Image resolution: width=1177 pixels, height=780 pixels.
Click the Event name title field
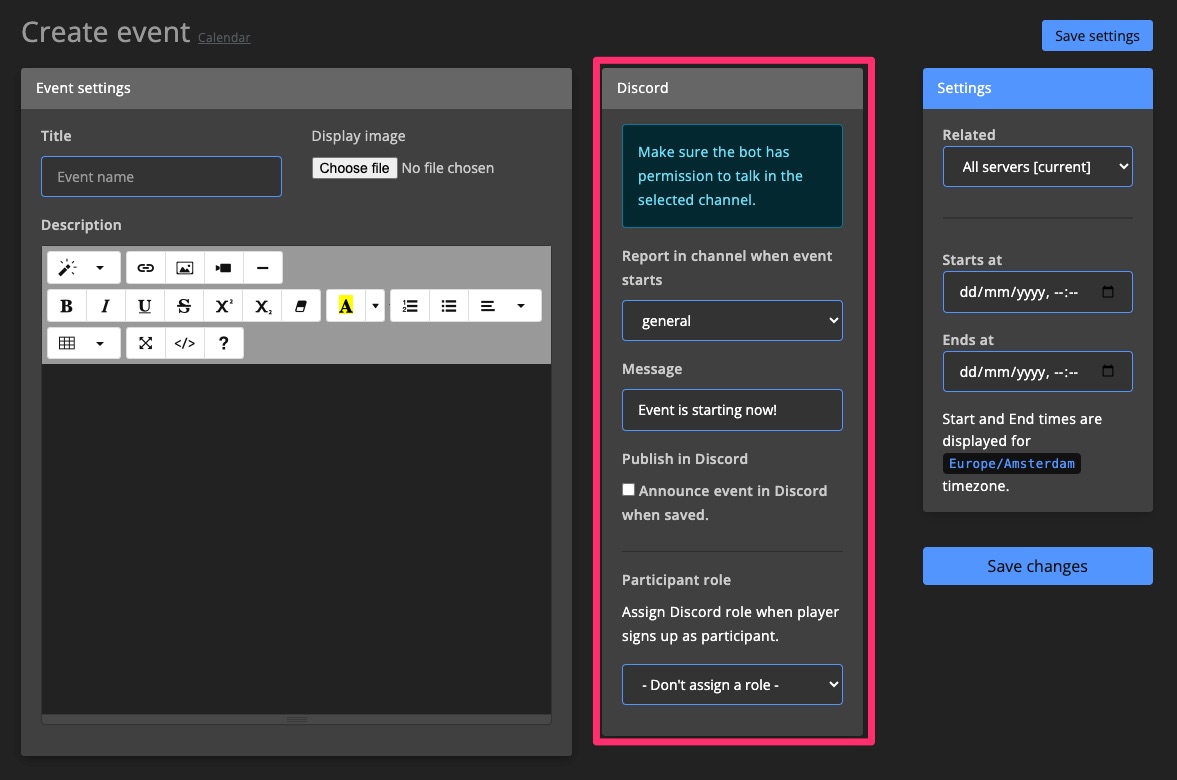tap(161, 177)
